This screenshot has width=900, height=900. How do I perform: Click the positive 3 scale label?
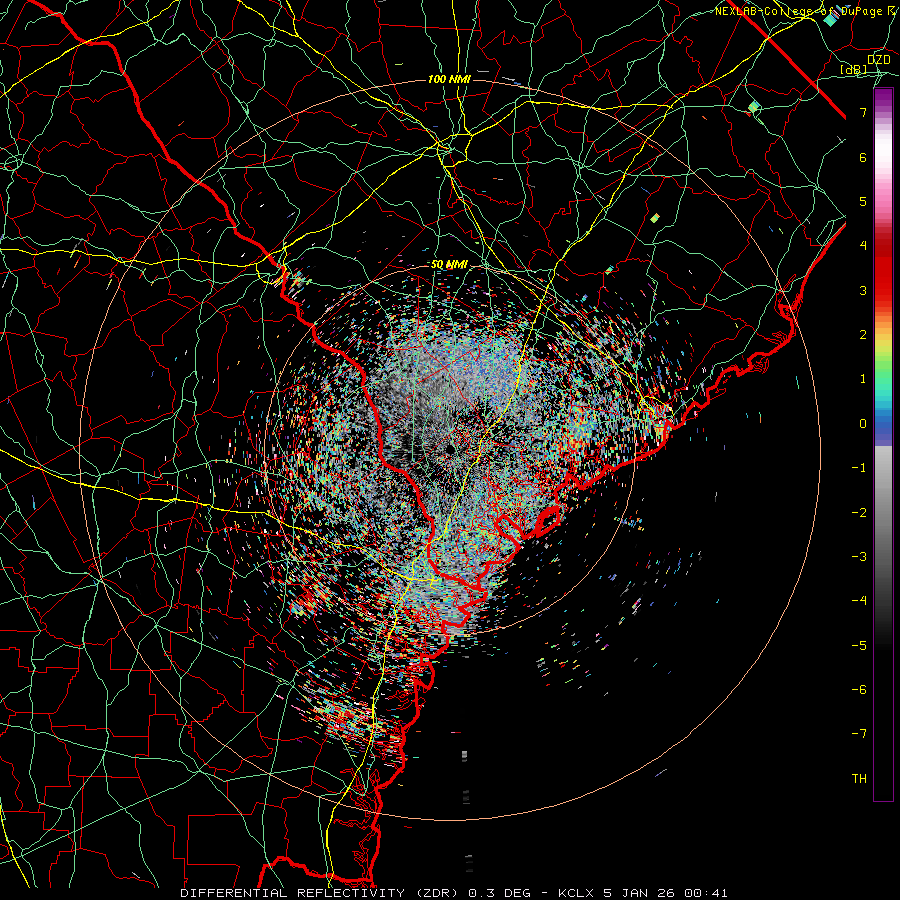pos(863,290)
